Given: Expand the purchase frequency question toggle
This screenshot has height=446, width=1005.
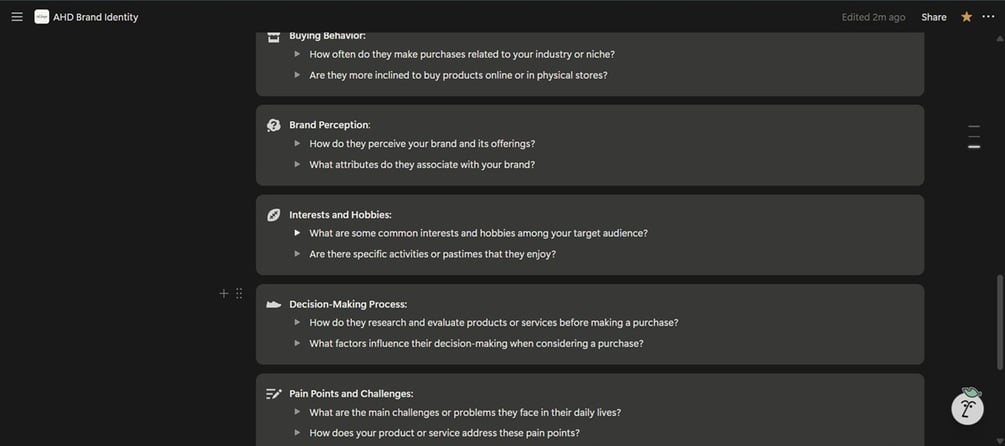Looking at the screenshot, I should [x=297, y=54].
